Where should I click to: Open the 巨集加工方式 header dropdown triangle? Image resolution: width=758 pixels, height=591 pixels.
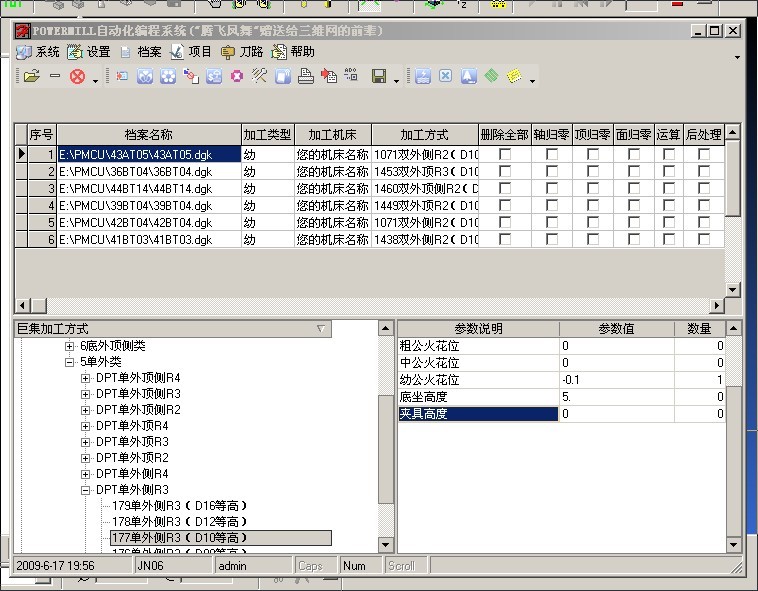pyautogui.click(x=321, y=329)
